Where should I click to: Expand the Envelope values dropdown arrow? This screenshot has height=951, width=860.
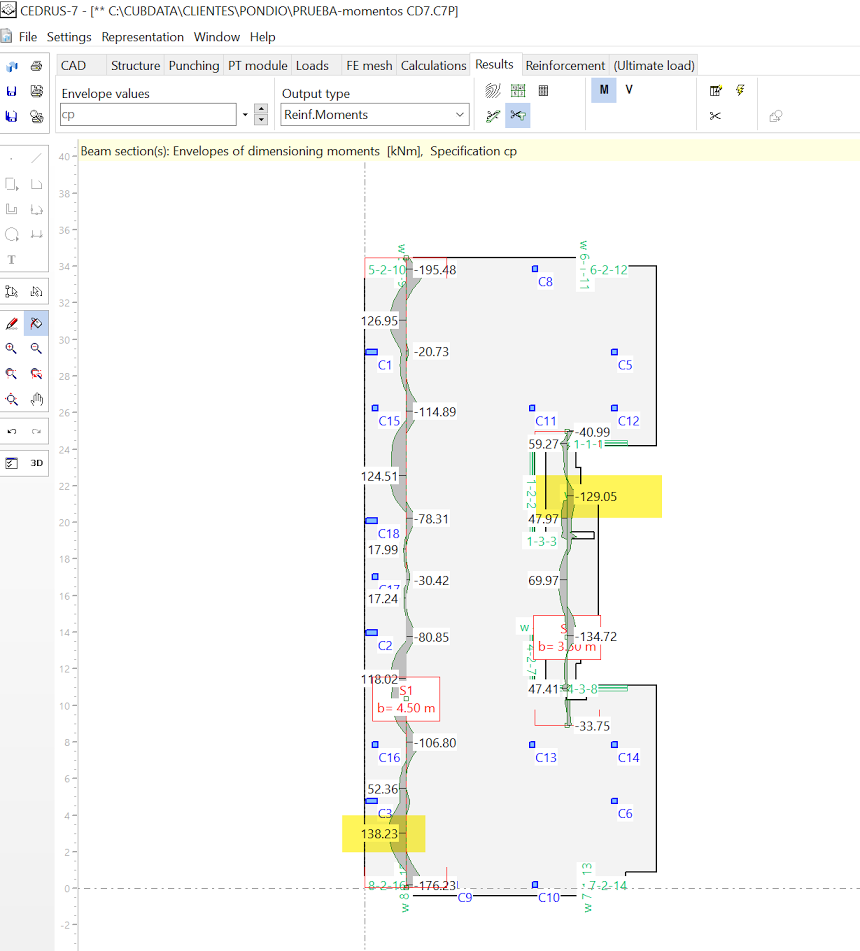tap(245, 115)
